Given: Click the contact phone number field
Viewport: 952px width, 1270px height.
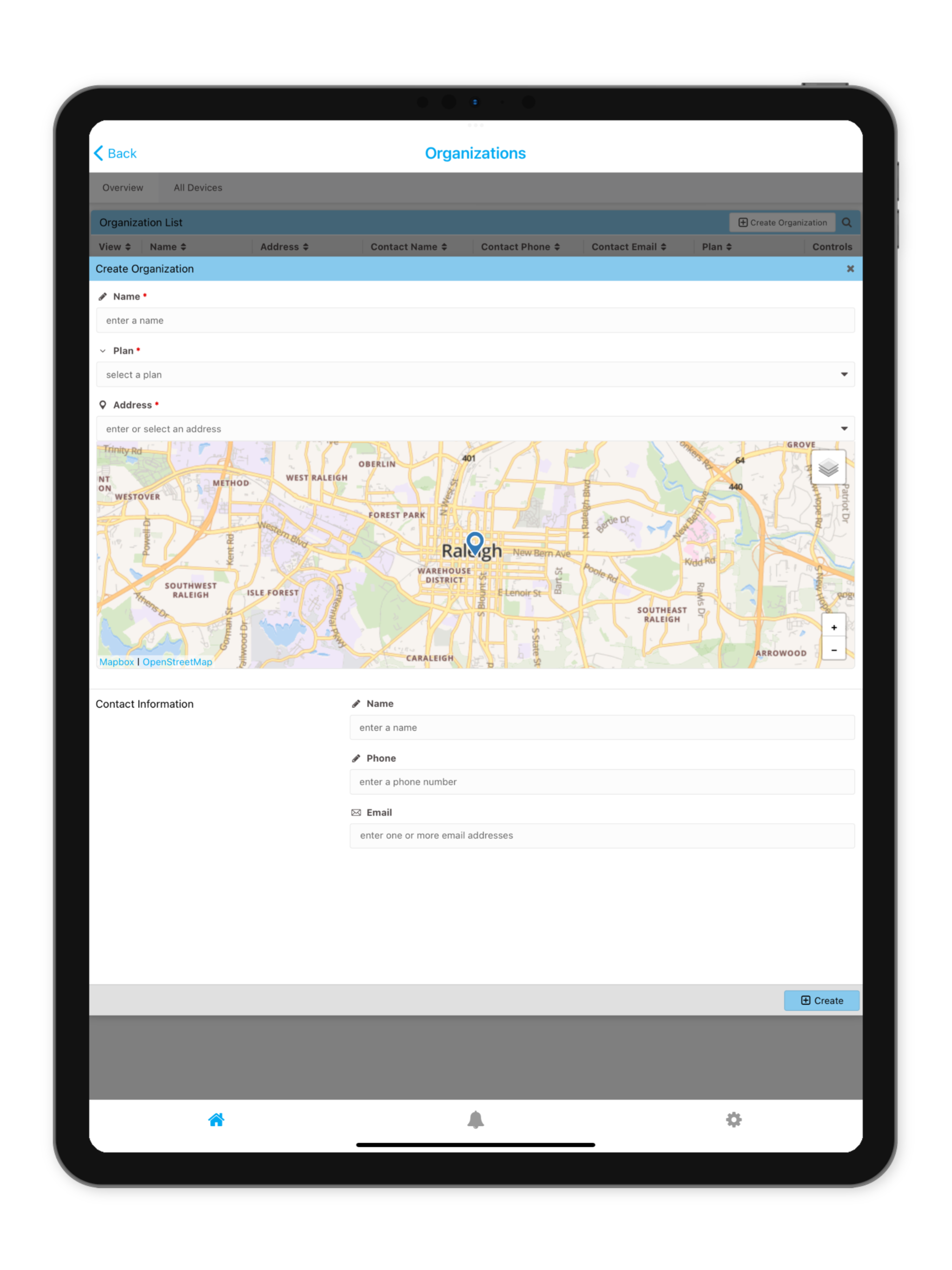Looking at the screenshot, I should [x=602, y=781].
